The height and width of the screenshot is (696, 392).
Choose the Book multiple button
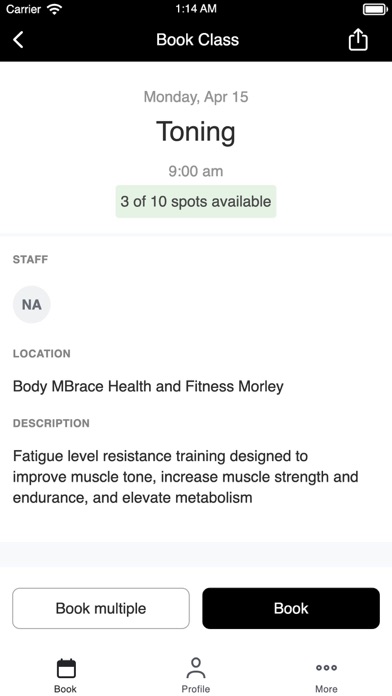[101, 608]
